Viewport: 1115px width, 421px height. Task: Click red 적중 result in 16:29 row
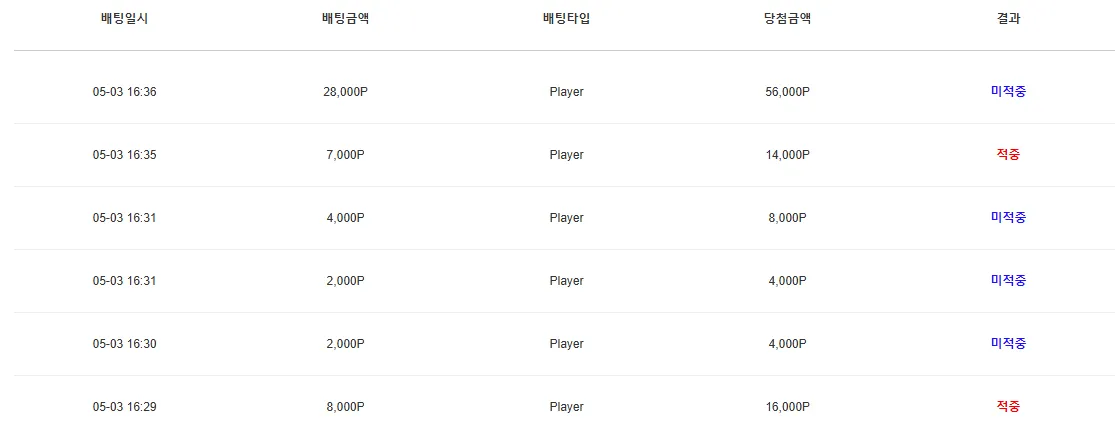point(1008,406)
